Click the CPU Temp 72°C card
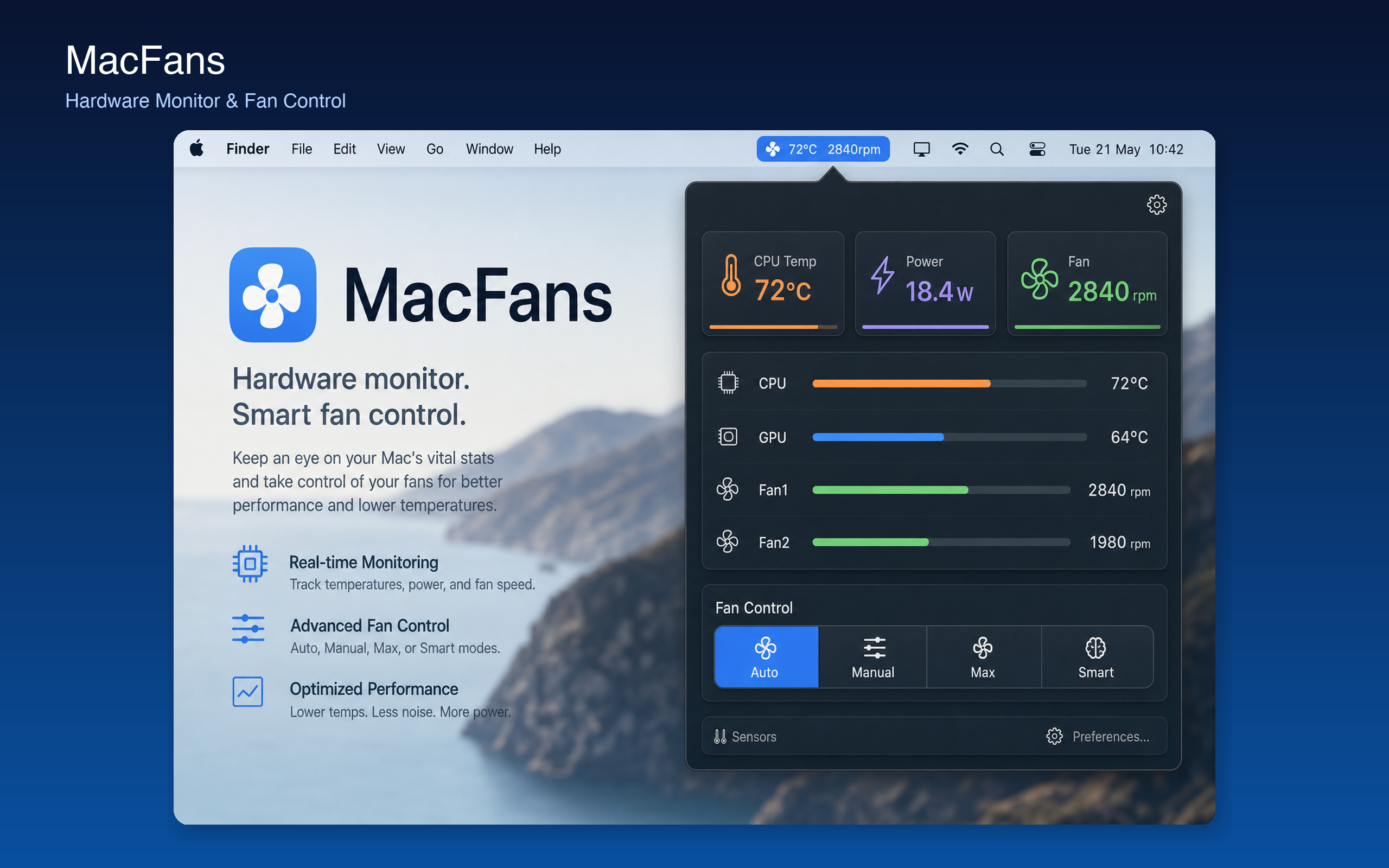Viewport: 1389px width, 868px height. pyautogui.click(x=773, y=284)
